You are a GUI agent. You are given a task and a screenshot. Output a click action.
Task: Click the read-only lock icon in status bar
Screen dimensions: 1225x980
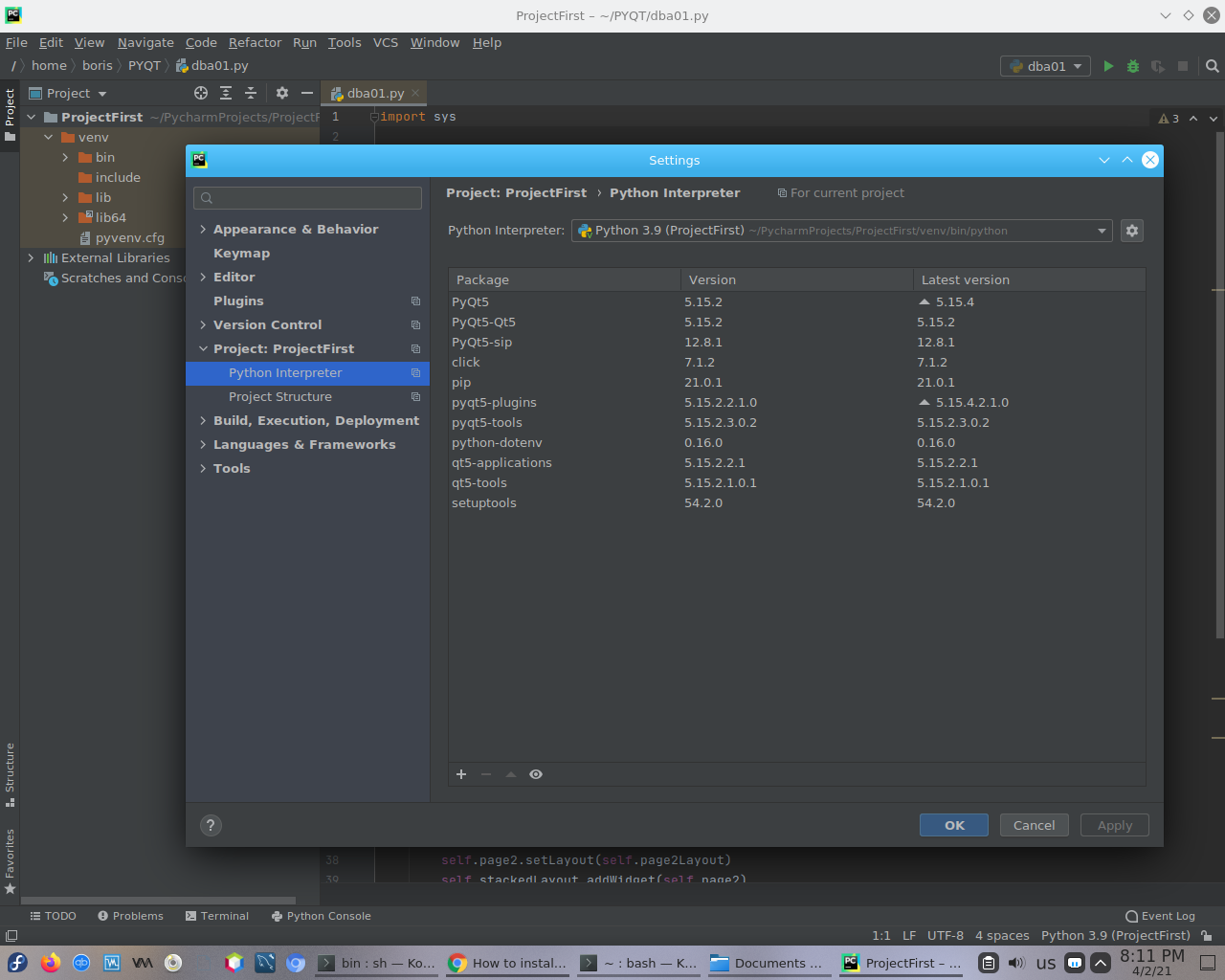tap(1207, 936)
